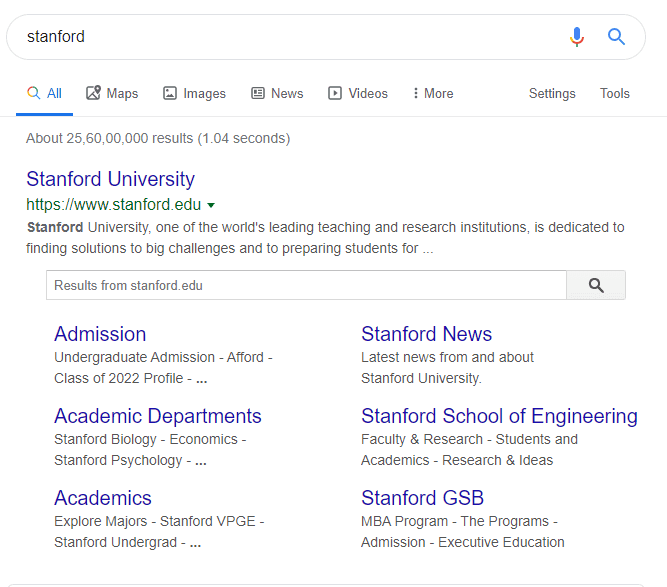Open Stanford School of Engineering link

tap(499, 416)
